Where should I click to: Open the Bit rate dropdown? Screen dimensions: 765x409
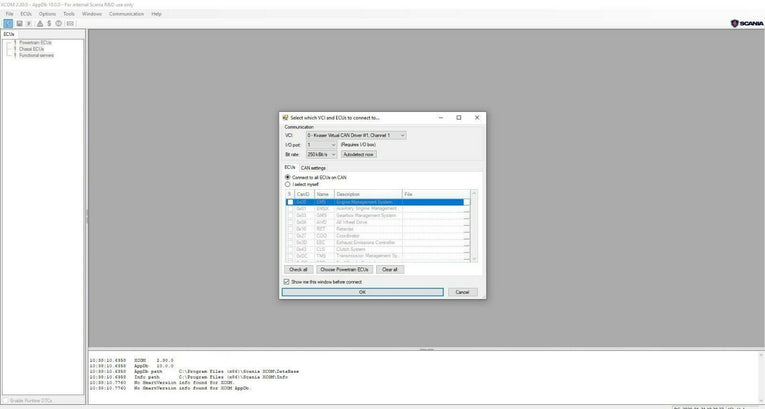(x=334, y=154)
